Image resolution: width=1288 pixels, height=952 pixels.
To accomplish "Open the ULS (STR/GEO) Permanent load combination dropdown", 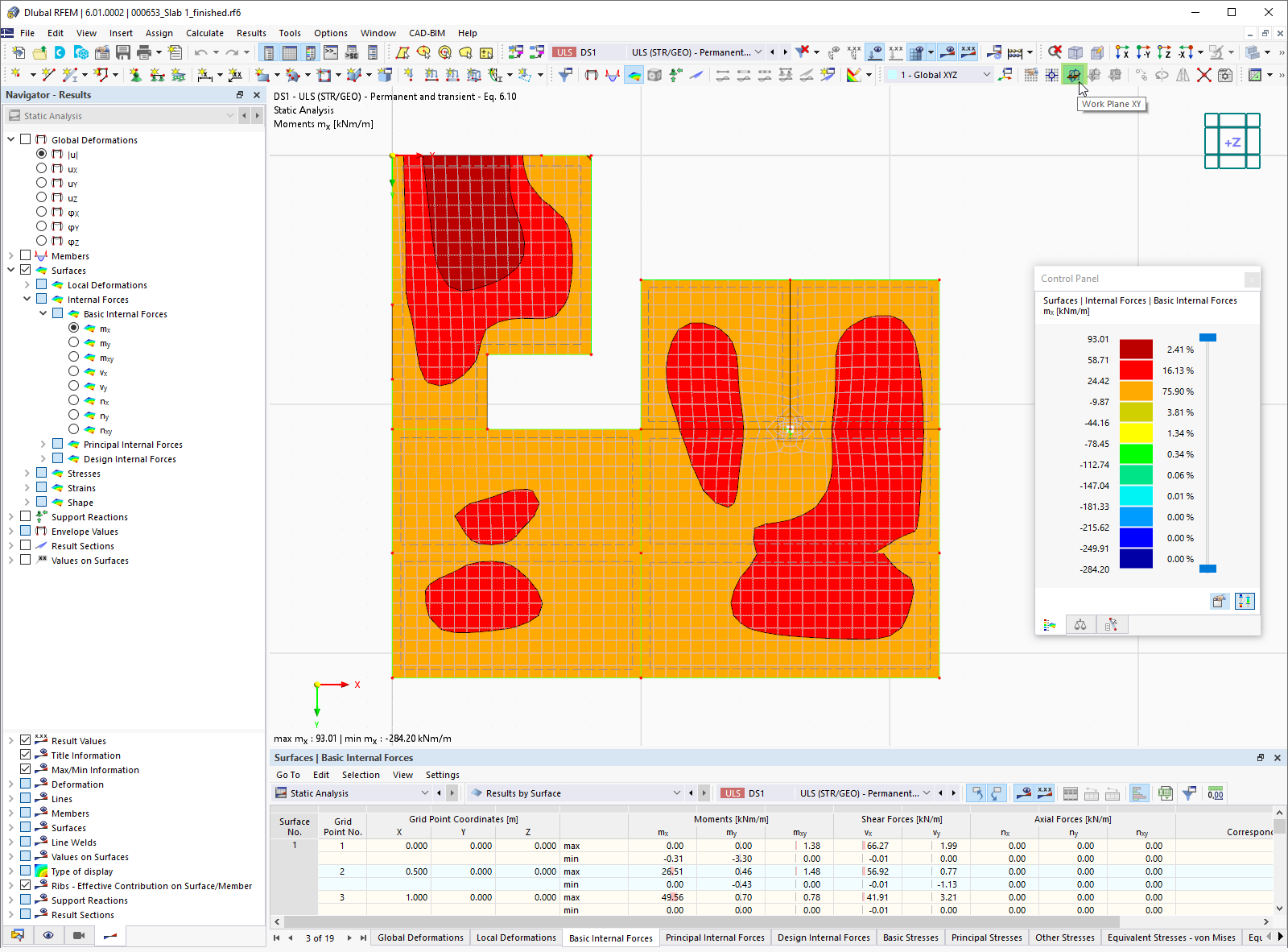I will (x=760, y=52).
